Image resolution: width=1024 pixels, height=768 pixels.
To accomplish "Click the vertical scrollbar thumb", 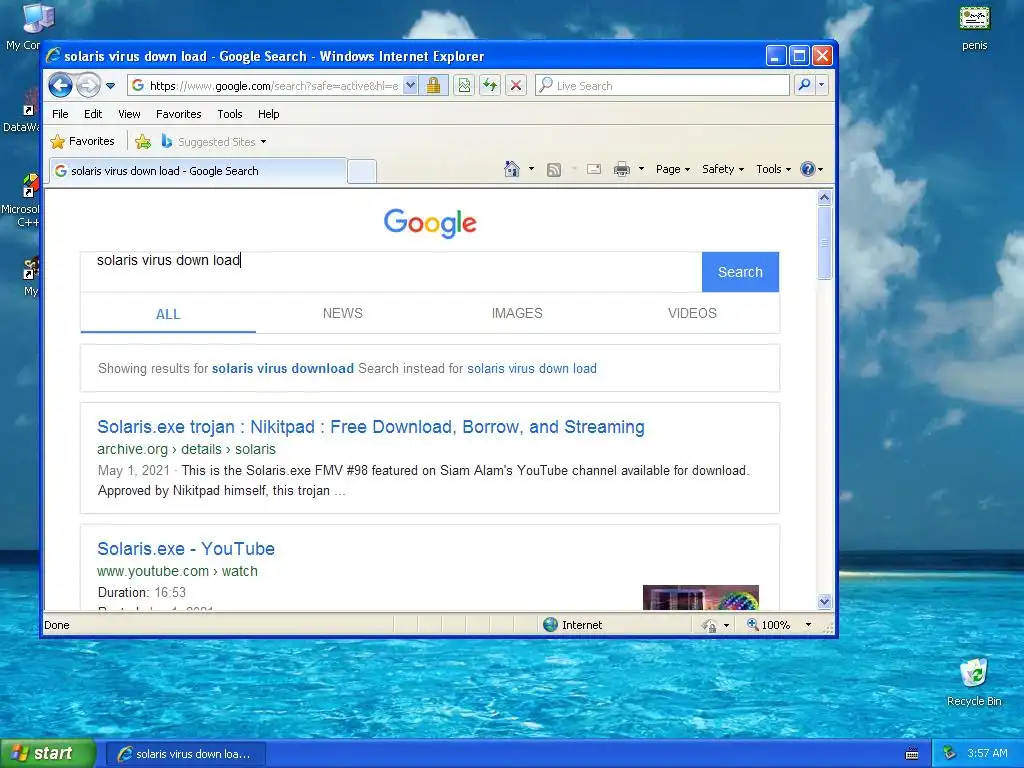I will (x=824, y=243).
